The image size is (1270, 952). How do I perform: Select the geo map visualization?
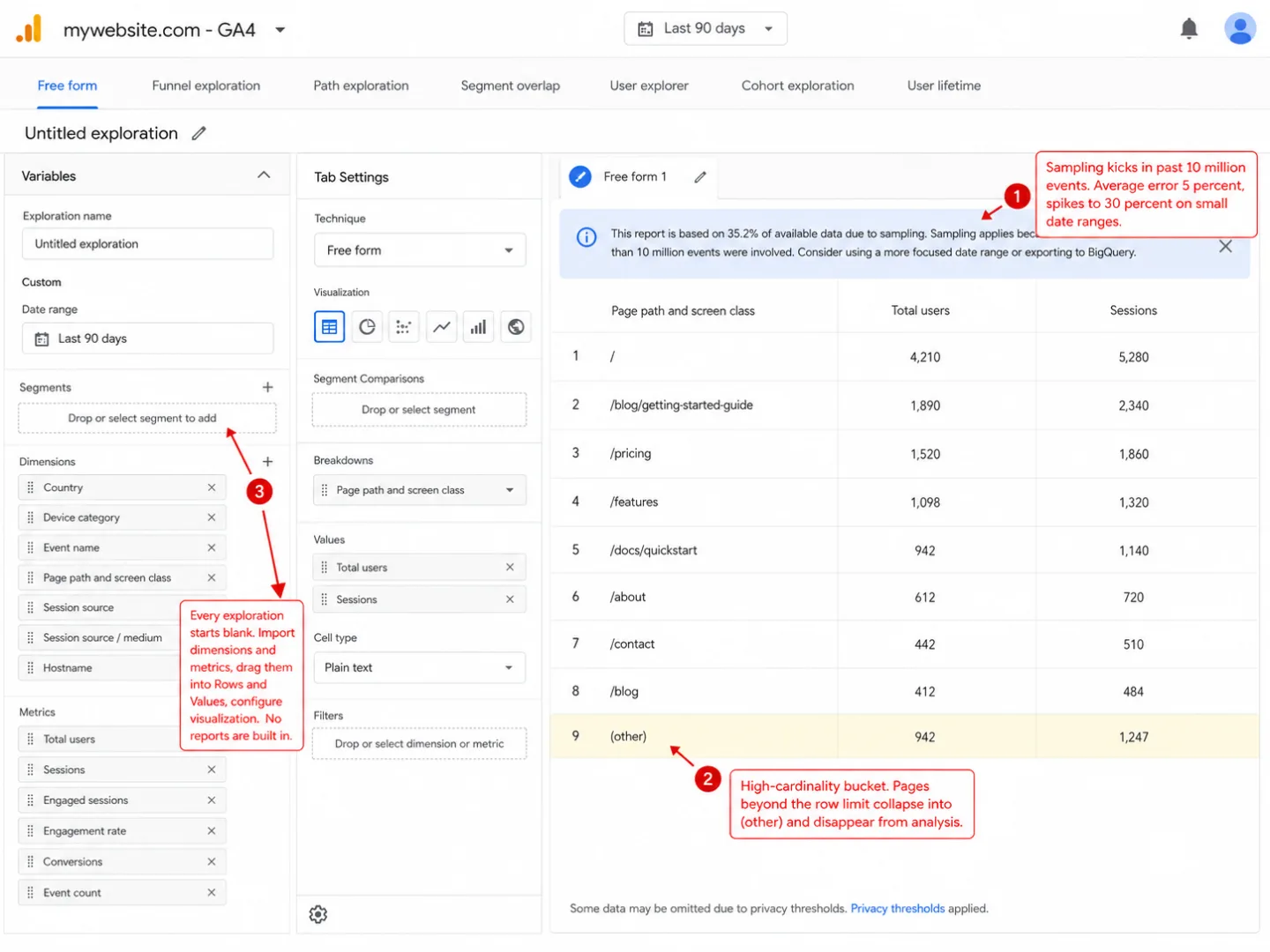coord(516,327)
